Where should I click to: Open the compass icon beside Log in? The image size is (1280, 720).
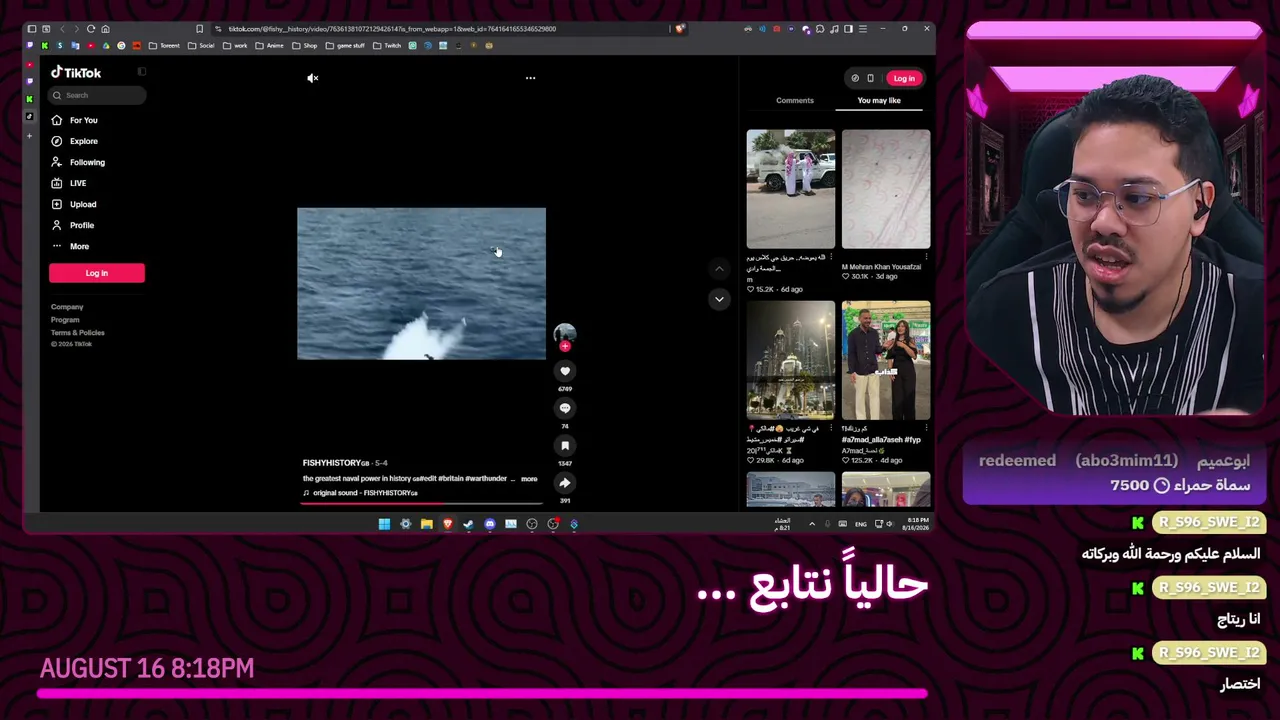click(855, 78)
